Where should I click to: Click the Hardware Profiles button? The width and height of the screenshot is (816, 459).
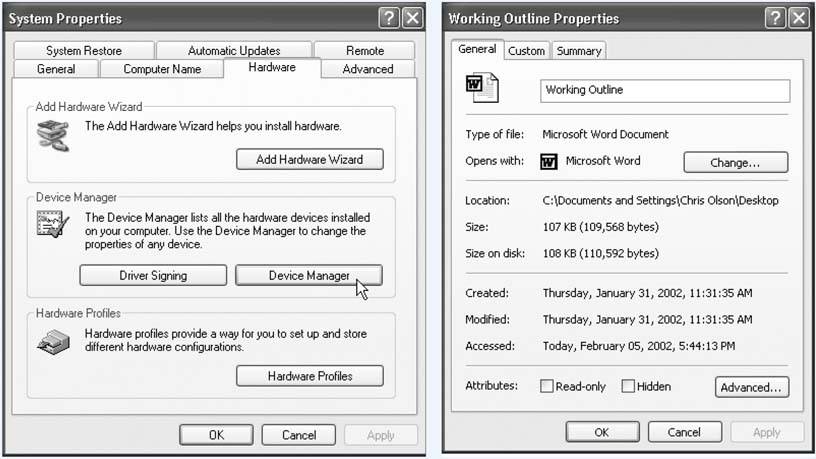pyautogui.click(x=310, y=376)
